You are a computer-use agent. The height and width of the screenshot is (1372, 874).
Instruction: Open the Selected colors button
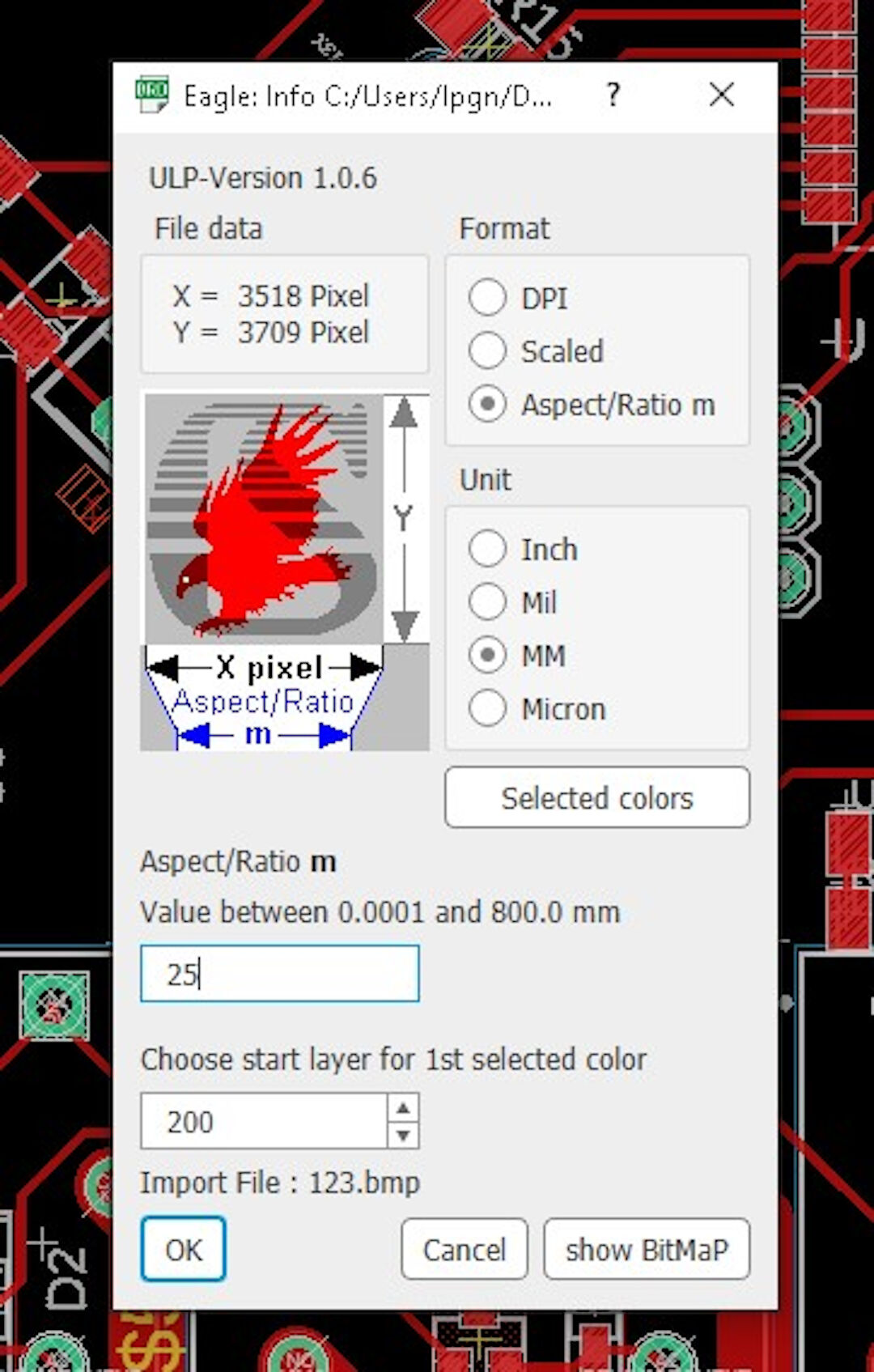[x=597, y=798]
